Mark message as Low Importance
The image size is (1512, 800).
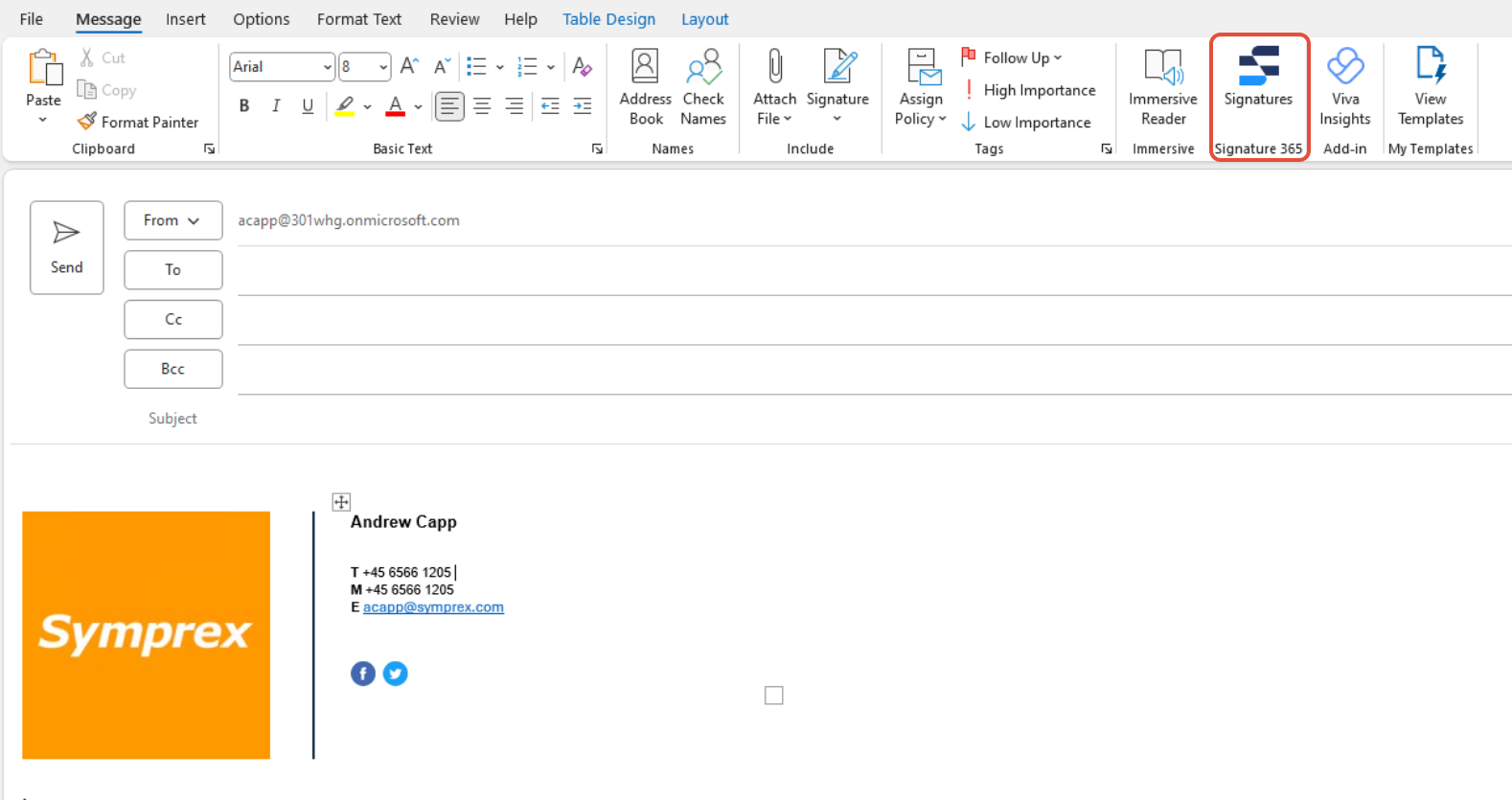[1026, 122]
